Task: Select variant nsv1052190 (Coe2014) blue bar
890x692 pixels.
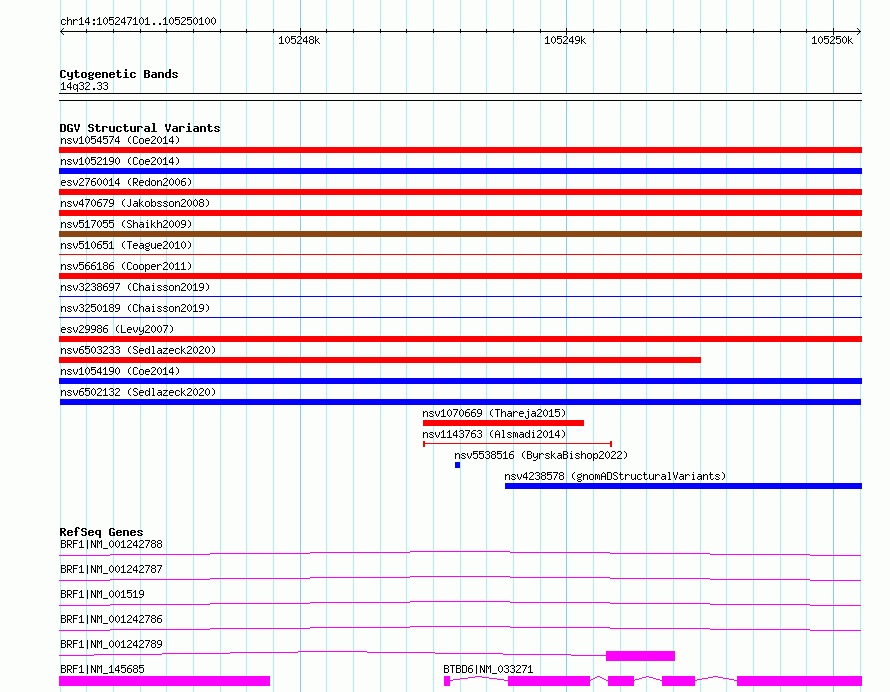Action: pyautogui.click(x=460, y=171)
